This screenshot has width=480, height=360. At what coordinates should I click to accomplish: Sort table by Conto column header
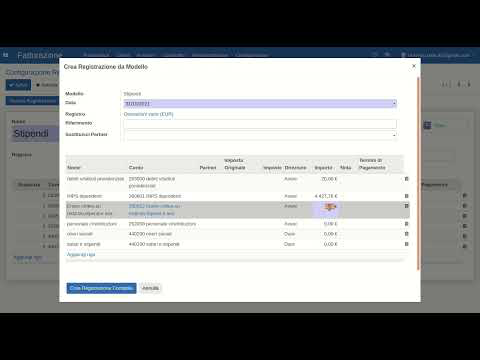pos(136,167)
